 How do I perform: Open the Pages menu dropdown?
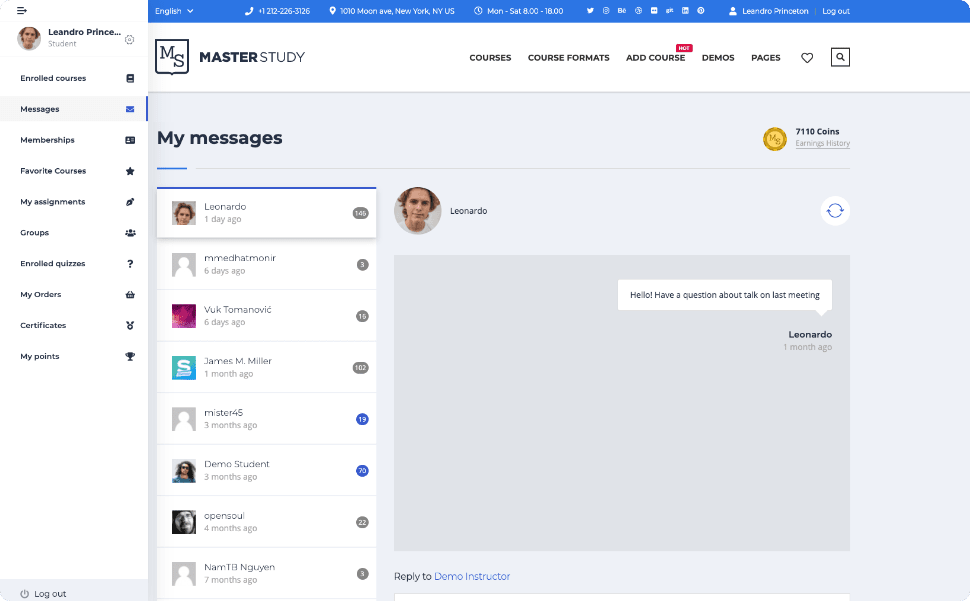765,58
